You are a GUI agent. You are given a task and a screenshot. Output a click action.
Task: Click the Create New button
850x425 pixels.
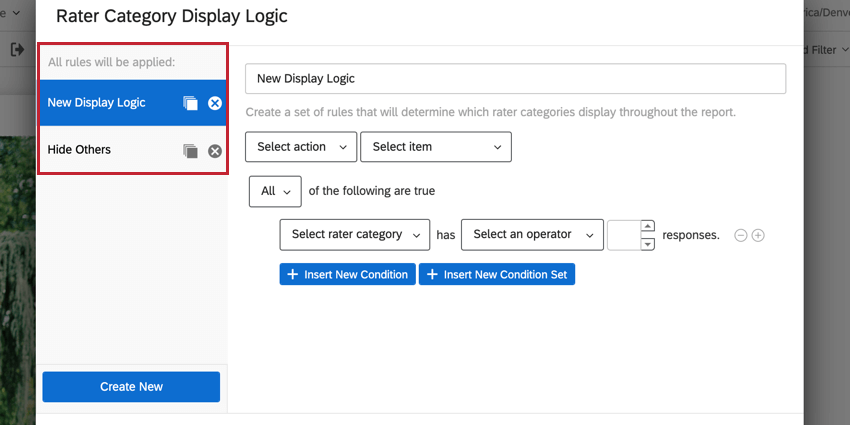click(131, 387)
